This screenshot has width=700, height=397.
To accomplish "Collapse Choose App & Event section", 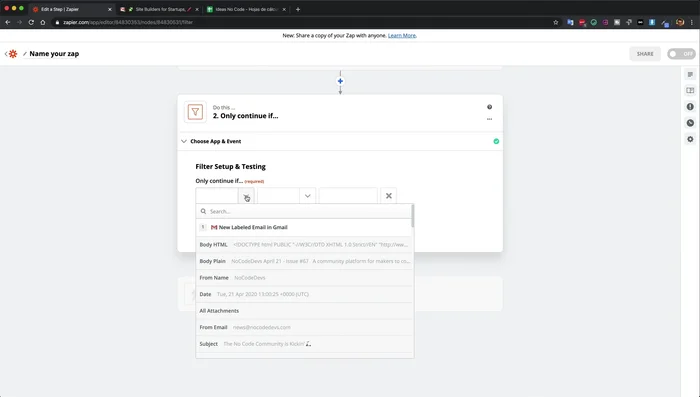I will [x=183, y=141].
